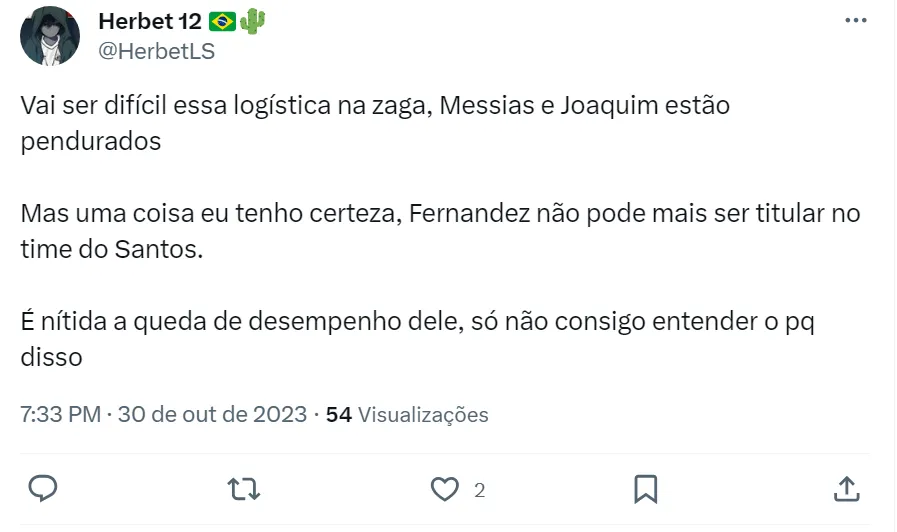This screenshot has height=532, width=897.
Task: Open the Herbet 12 display name link
Action: [150, 21]
